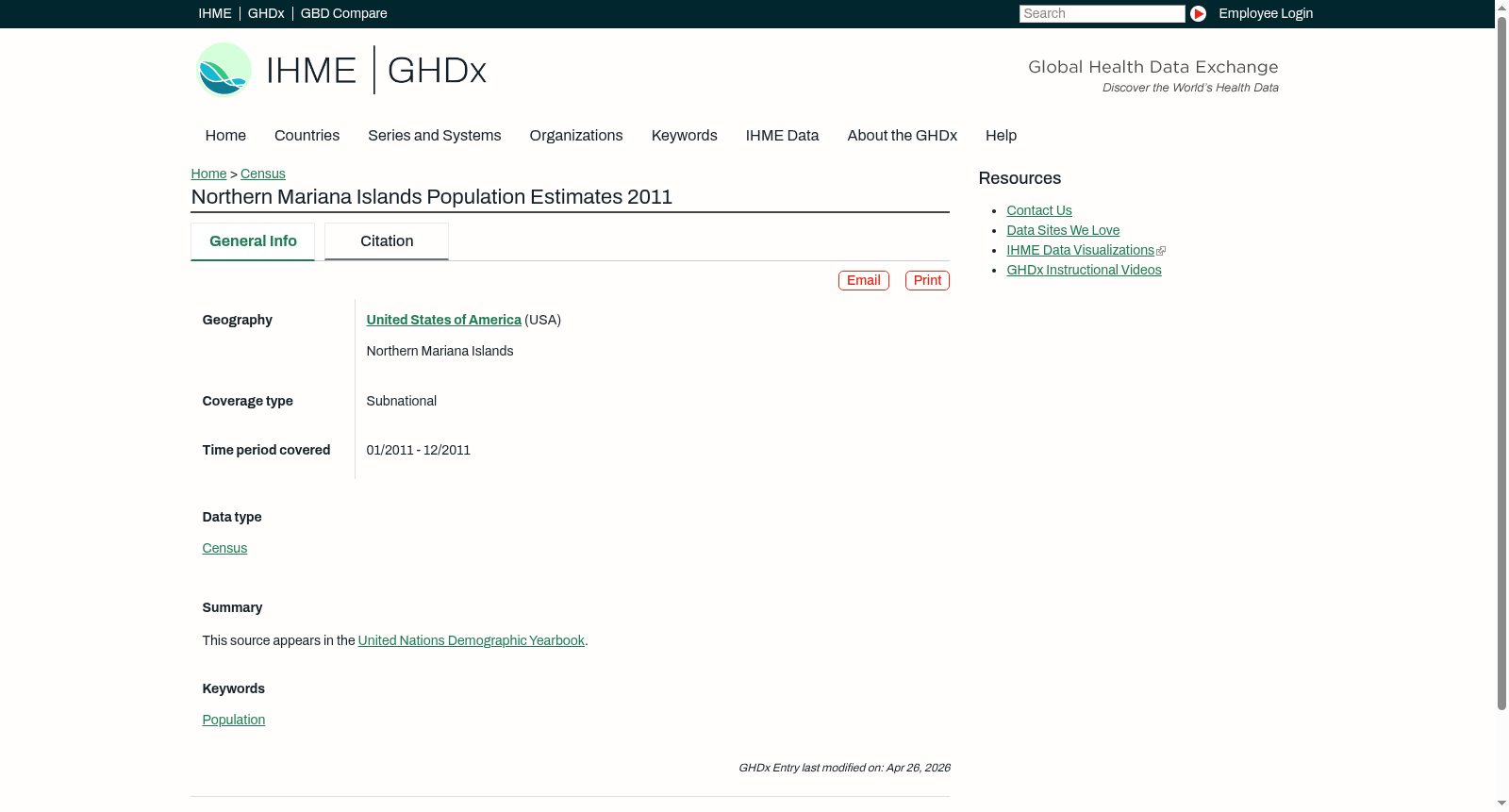Image resolution: width=1509 pixels, height=812 pixels.
Task: Open the IHME Data menu
Action: click(783, 136)
